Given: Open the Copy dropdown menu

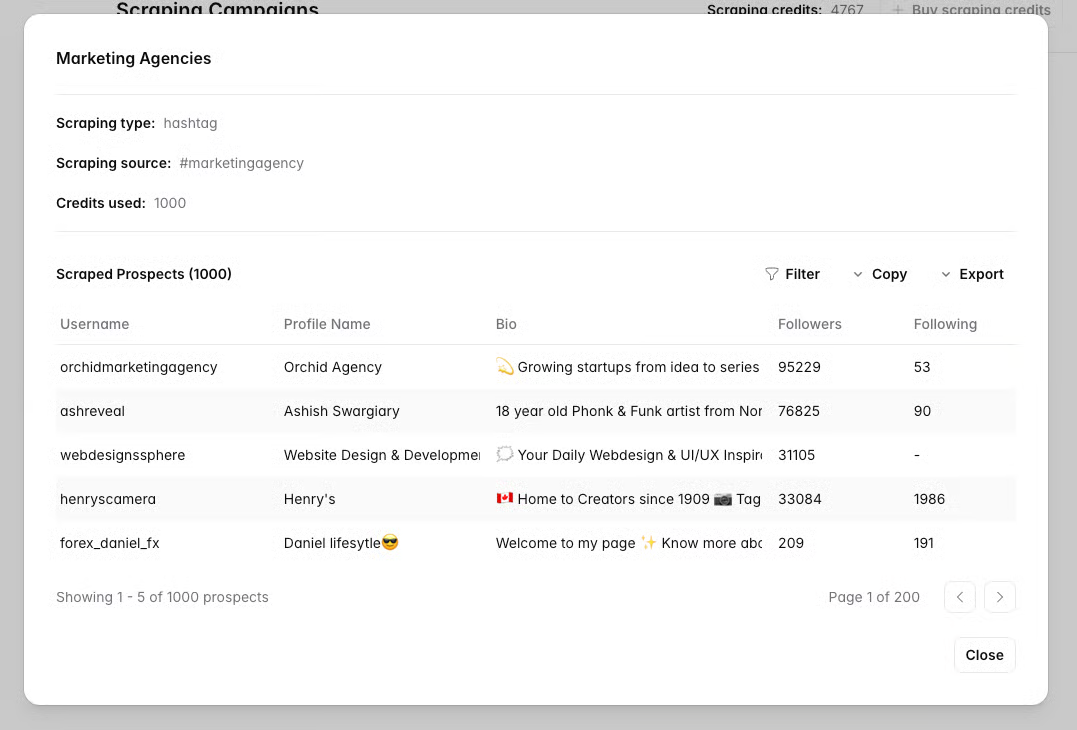Looking at the screenshot, I should tap(879, 274).
